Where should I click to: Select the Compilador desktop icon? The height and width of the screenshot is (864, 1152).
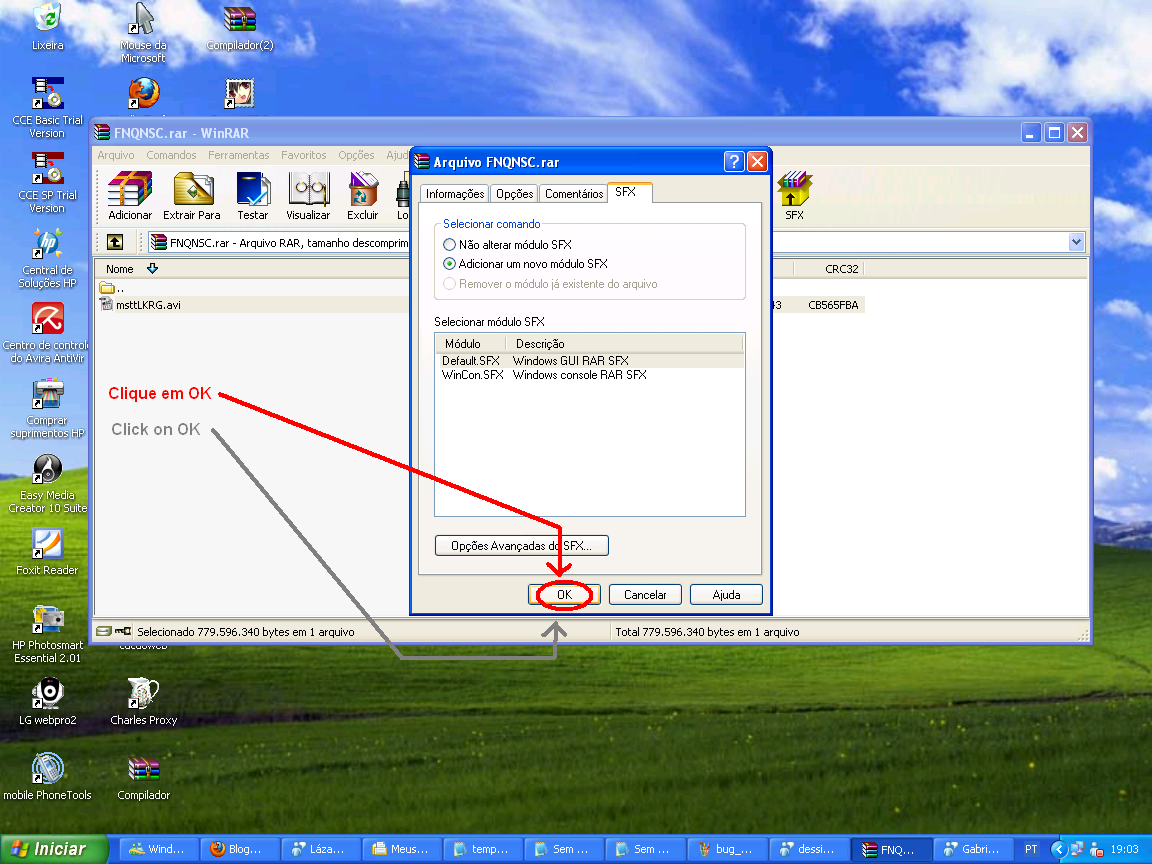pyautogui.click(x=143, y=777)
